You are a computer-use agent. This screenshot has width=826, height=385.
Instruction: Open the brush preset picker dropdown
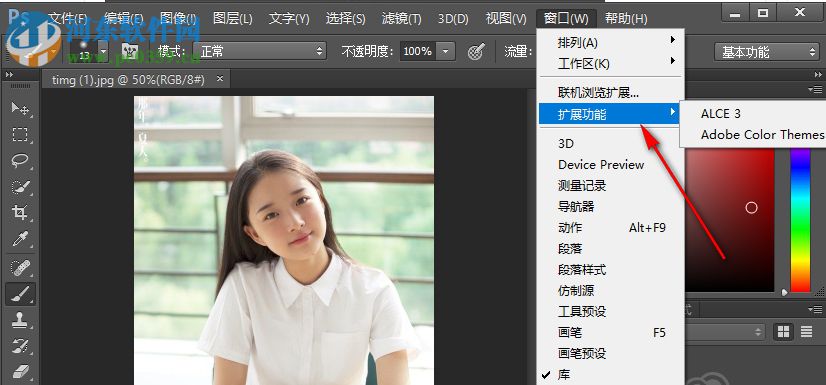[103, 52]
